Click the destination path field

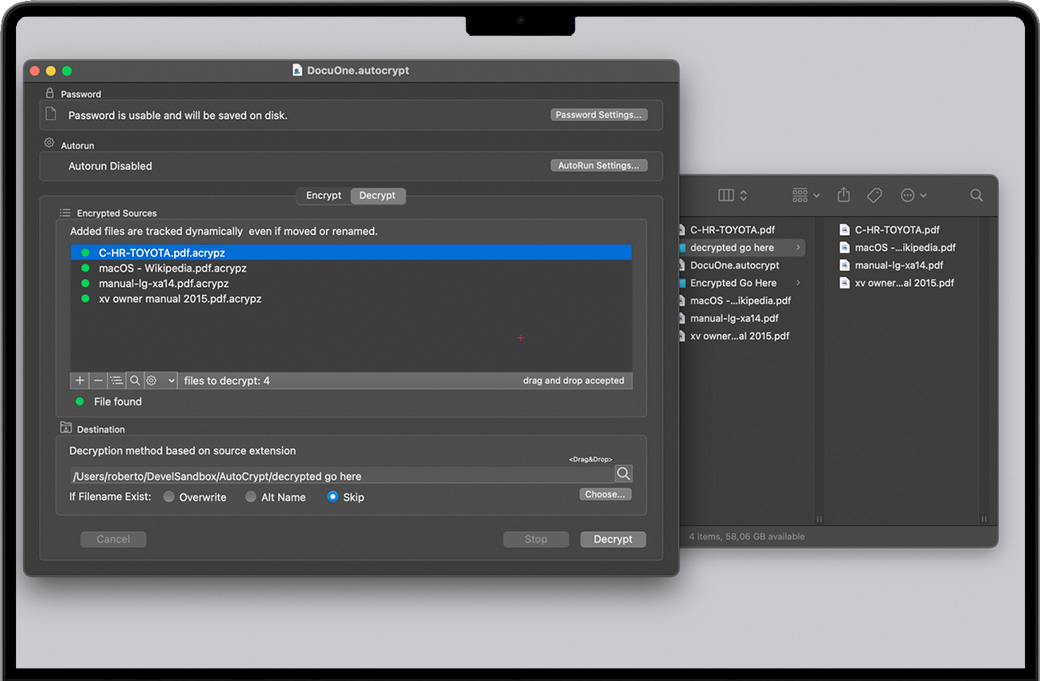click(x=340, y=477)
